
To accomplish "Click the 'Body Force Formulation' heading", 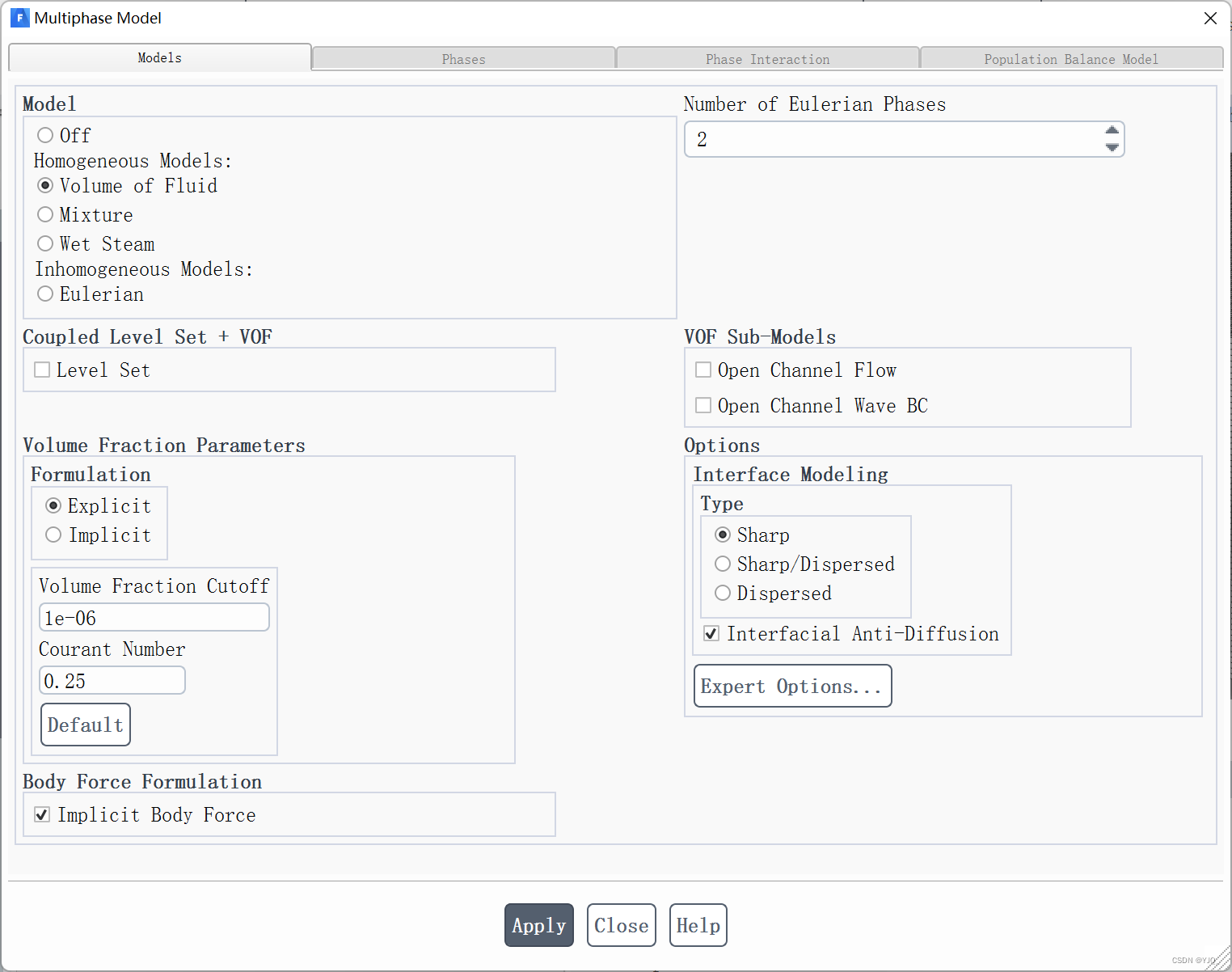I will pos(142,782).
